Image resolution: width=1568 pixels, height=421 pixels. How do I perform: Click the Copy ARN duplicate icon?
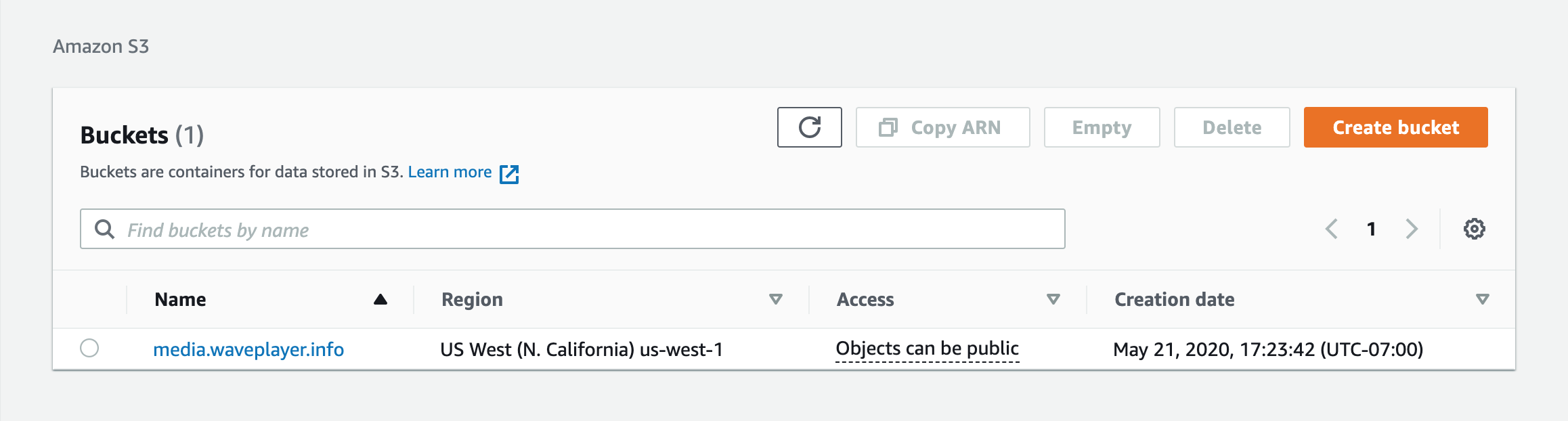coord(888,127)
